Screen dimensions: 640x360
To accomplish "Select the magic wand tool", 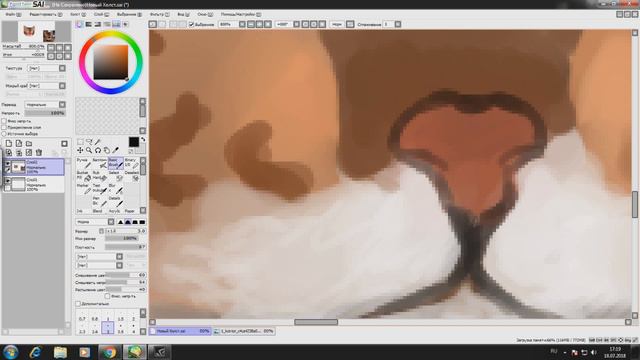I will 98,142.
